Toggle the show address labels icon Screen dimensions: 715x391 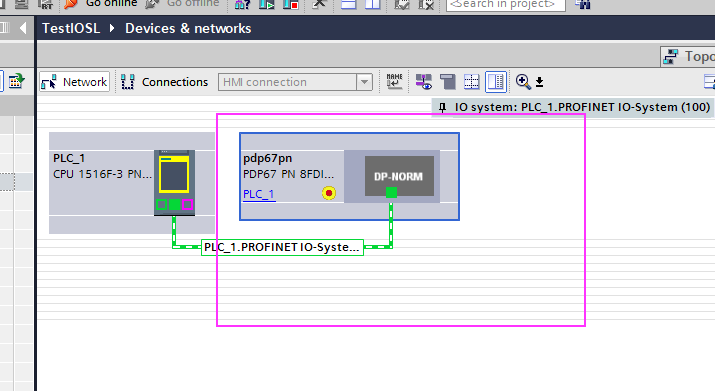(x=424, y=82)
